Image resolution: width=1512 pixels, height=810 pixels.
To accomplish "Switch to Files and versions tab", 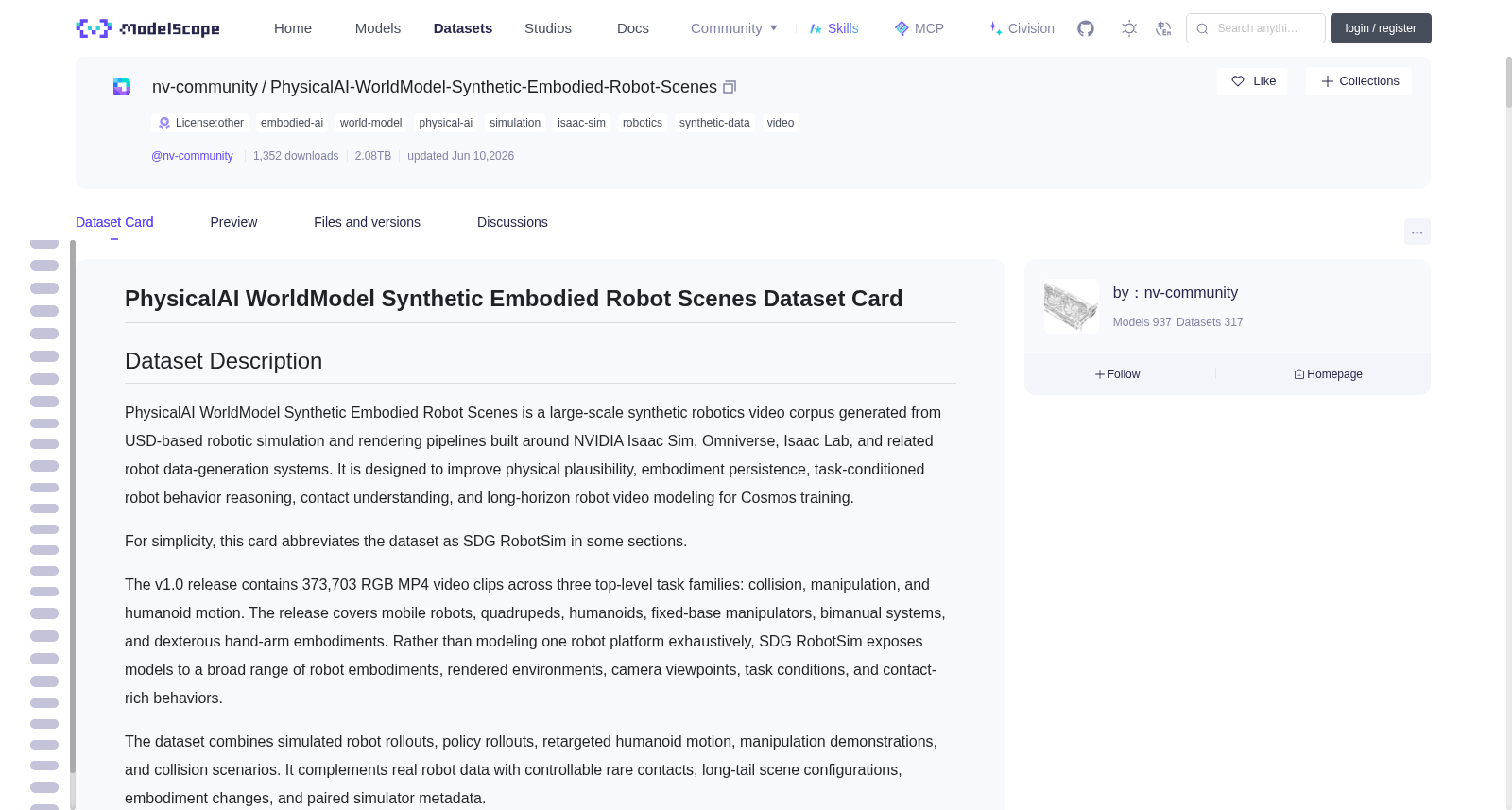I will tap(367, 222).
